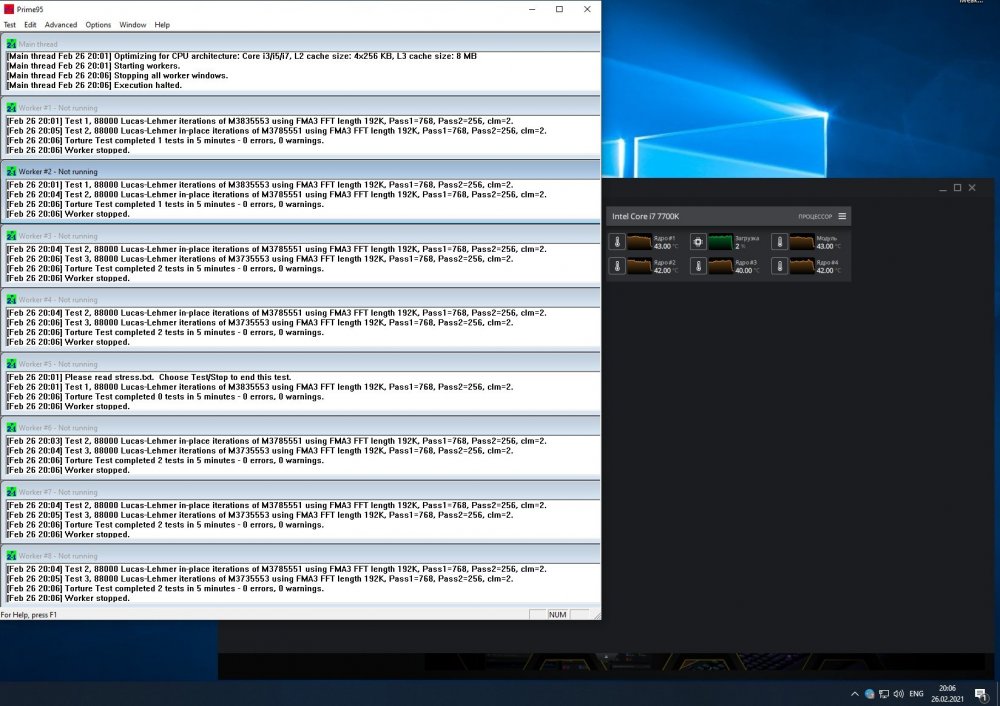Open the Advanced menu
The height and width of the screenshot is (706, 1000).
[61, 24]
